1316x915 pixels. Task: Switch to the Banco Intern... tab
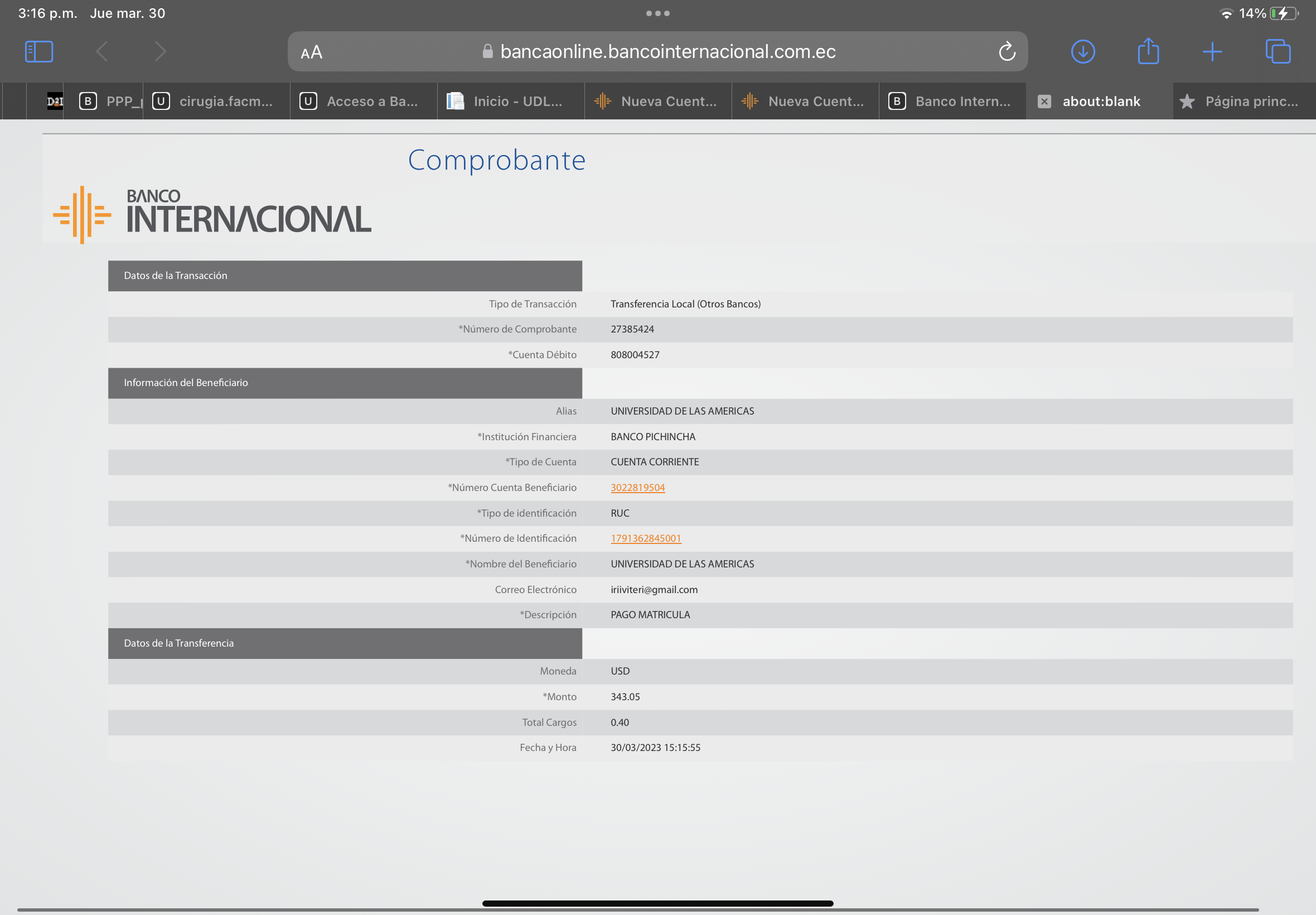[x=952, y=102]
